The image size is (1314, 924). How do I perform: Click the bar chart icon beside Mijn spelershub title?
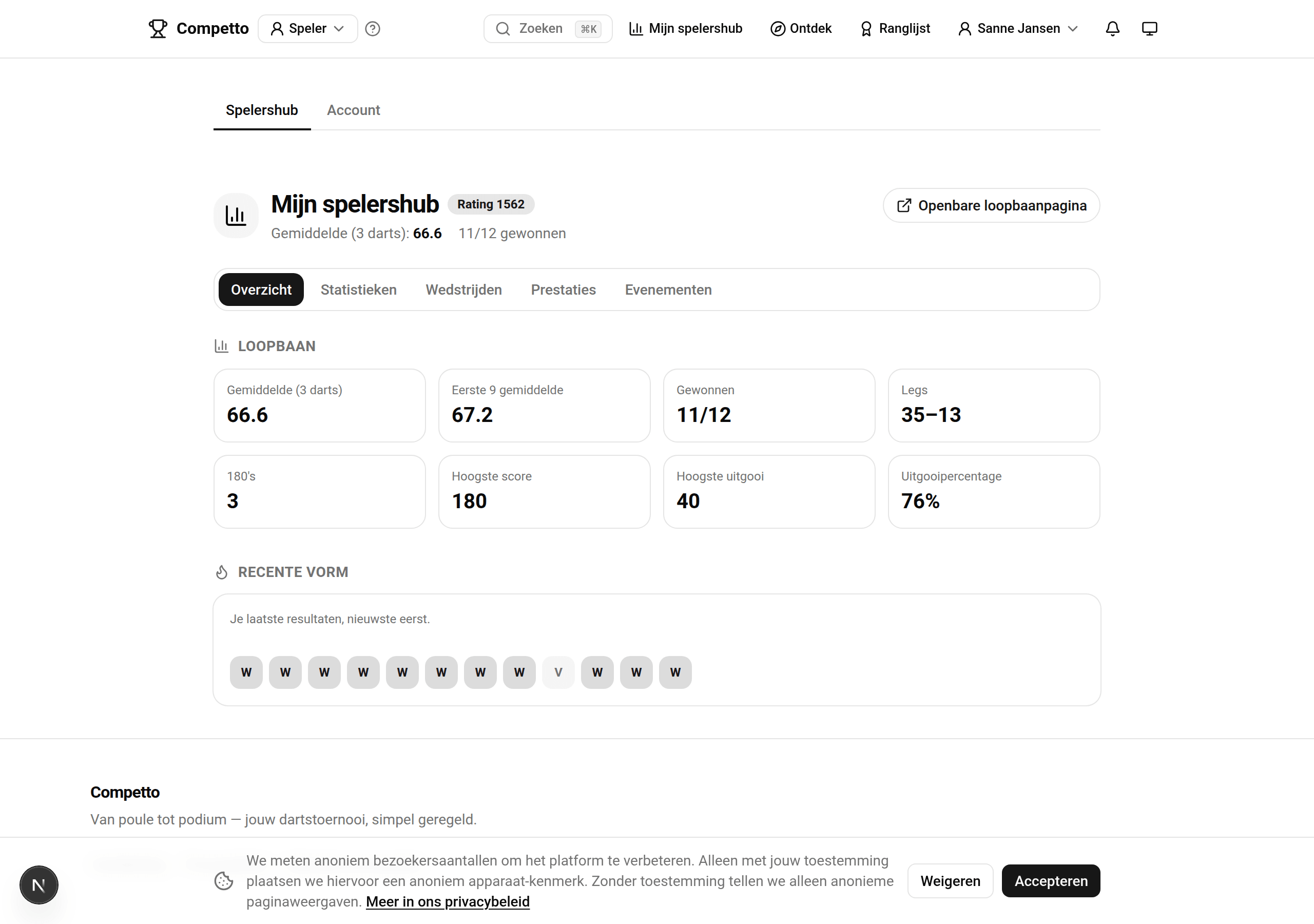coord(236,215)
